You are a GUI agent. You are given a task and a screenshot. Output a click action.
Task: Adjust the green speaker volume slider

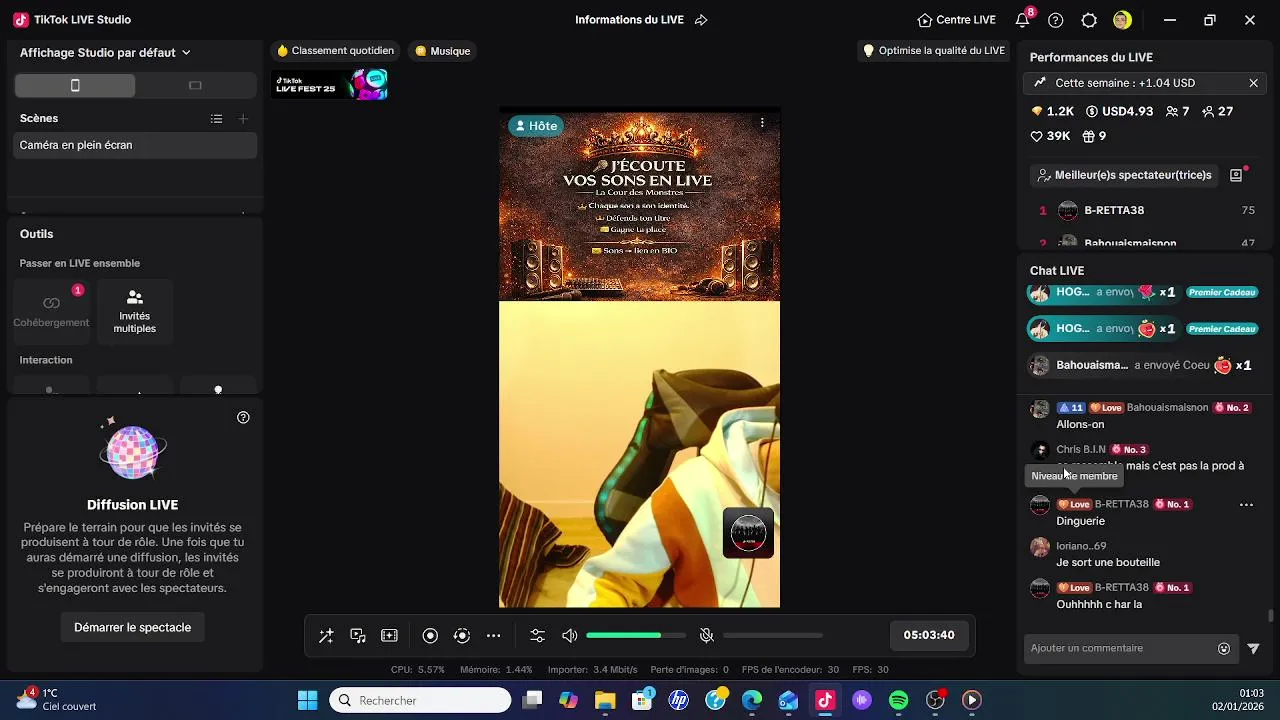[636, 636]
